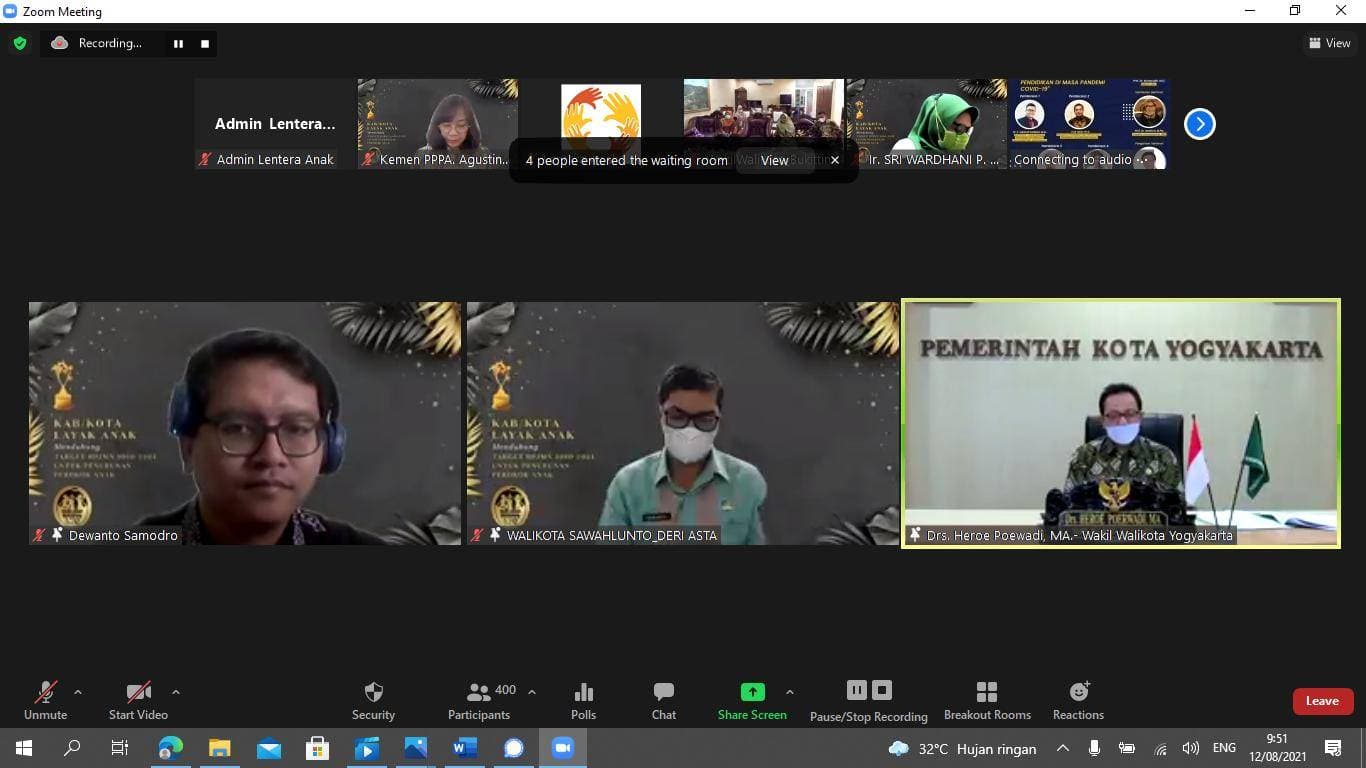Select Walikota Sawahlunto Deri Asta video tile
1366x768 pixels.
[683, 424]
